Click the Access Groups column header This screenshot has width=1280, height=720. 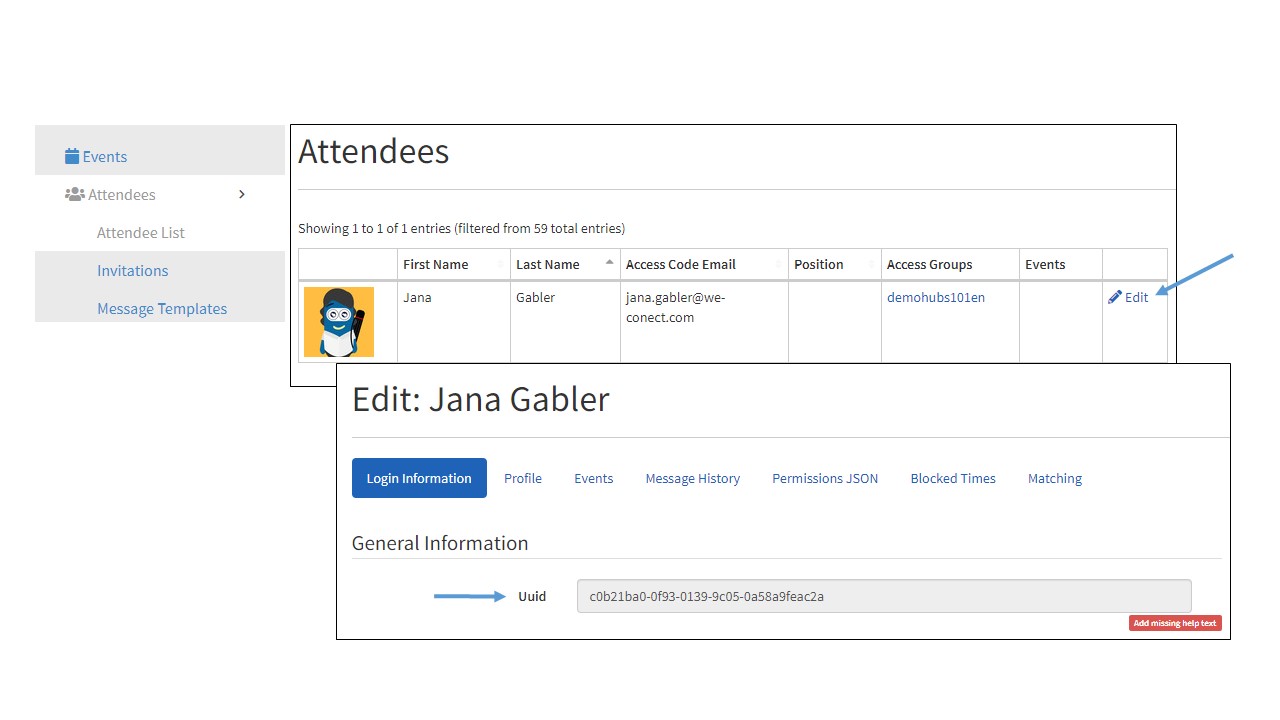(x=950, y=264)
